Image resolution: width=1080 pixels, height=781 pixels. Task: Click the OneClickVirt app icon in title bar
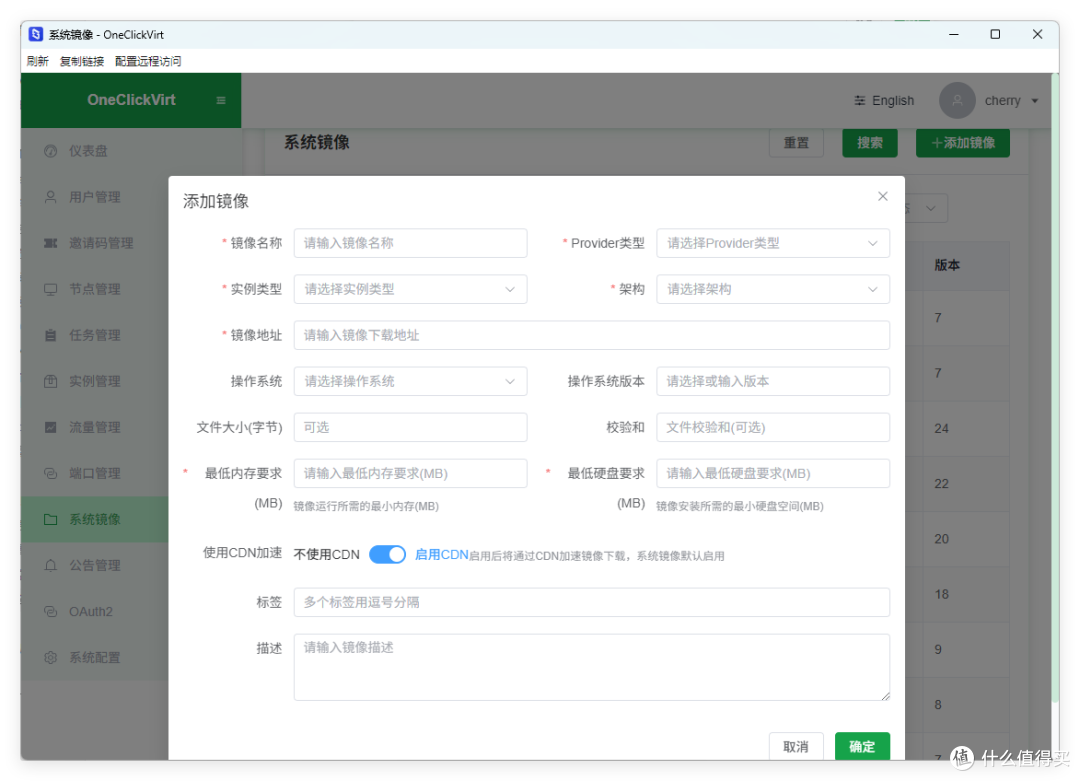(36, 34)
